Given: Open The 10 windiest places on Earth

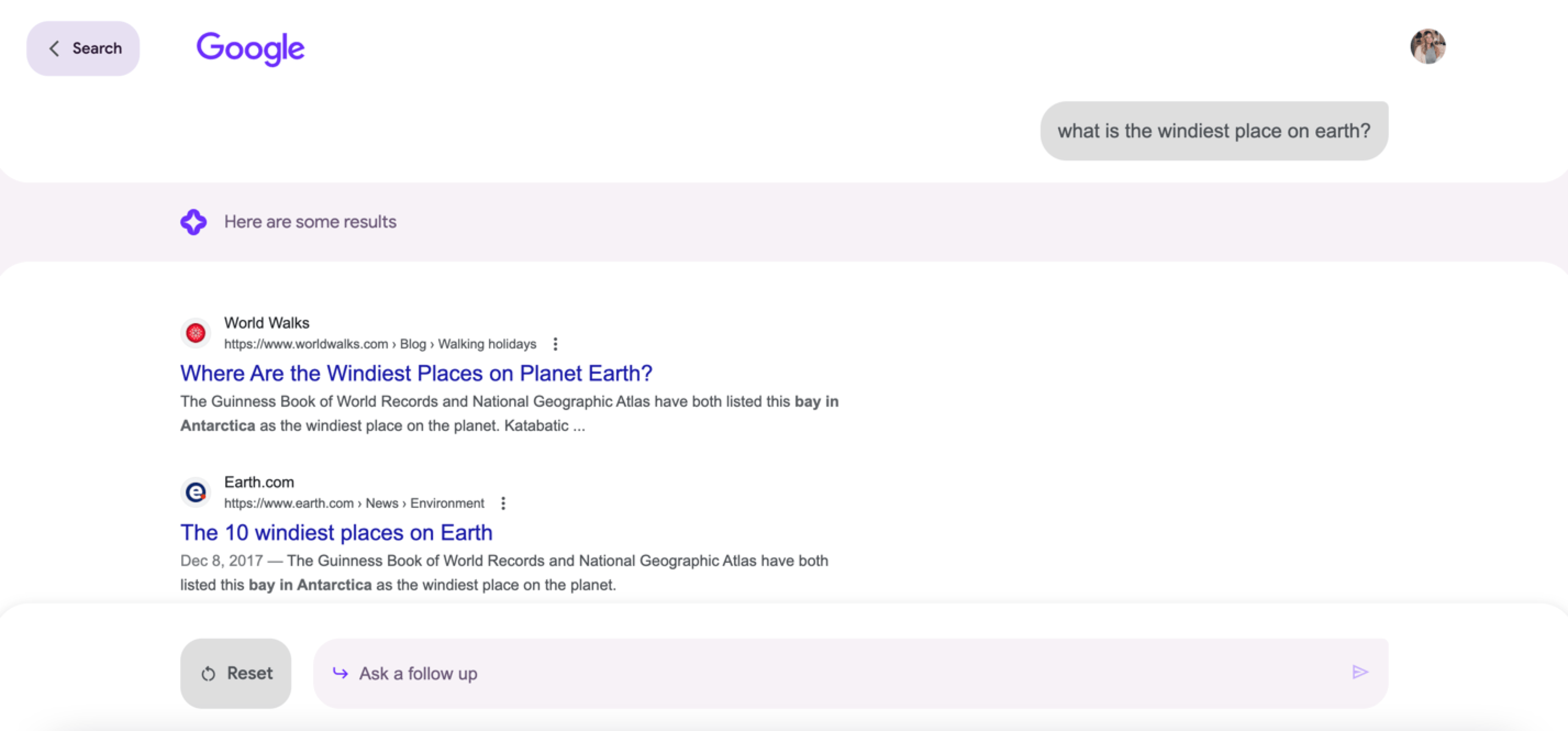Looking at the screenshot, I should [336, 533].
